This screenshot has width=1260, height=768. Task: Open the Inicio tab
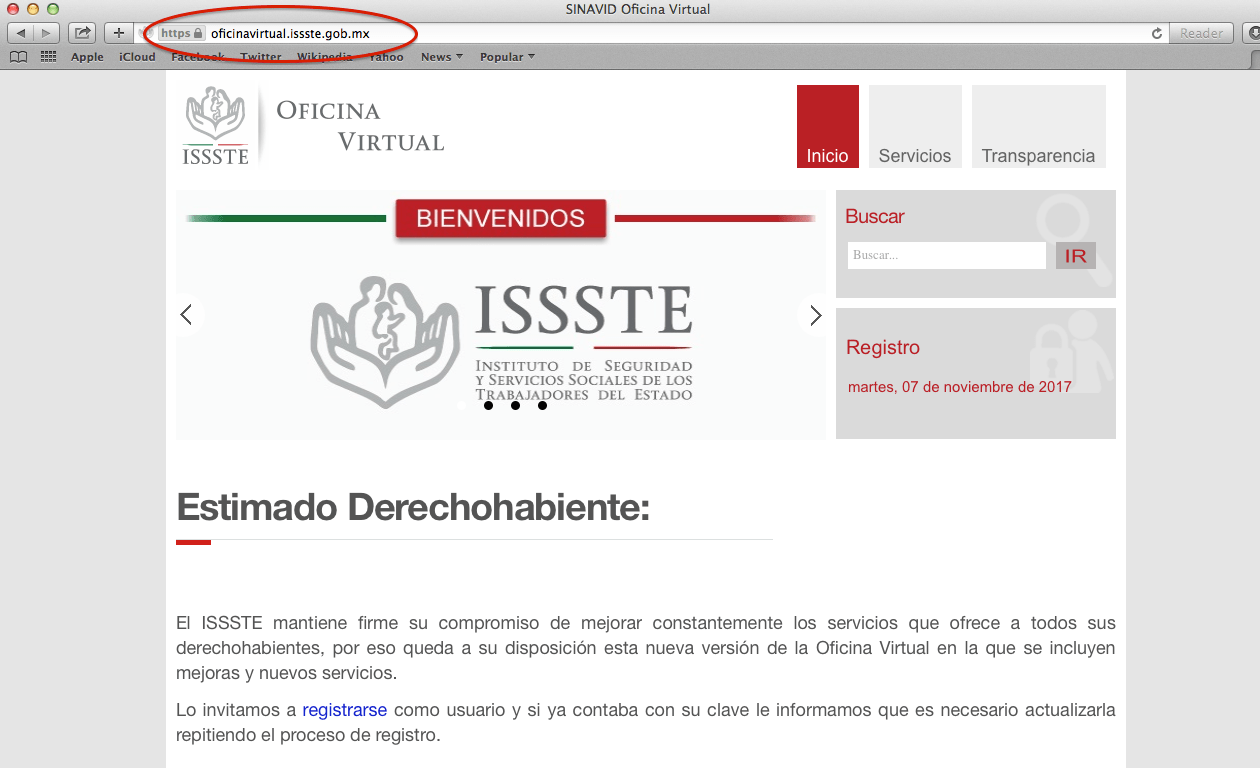click(x=828, y=126)
